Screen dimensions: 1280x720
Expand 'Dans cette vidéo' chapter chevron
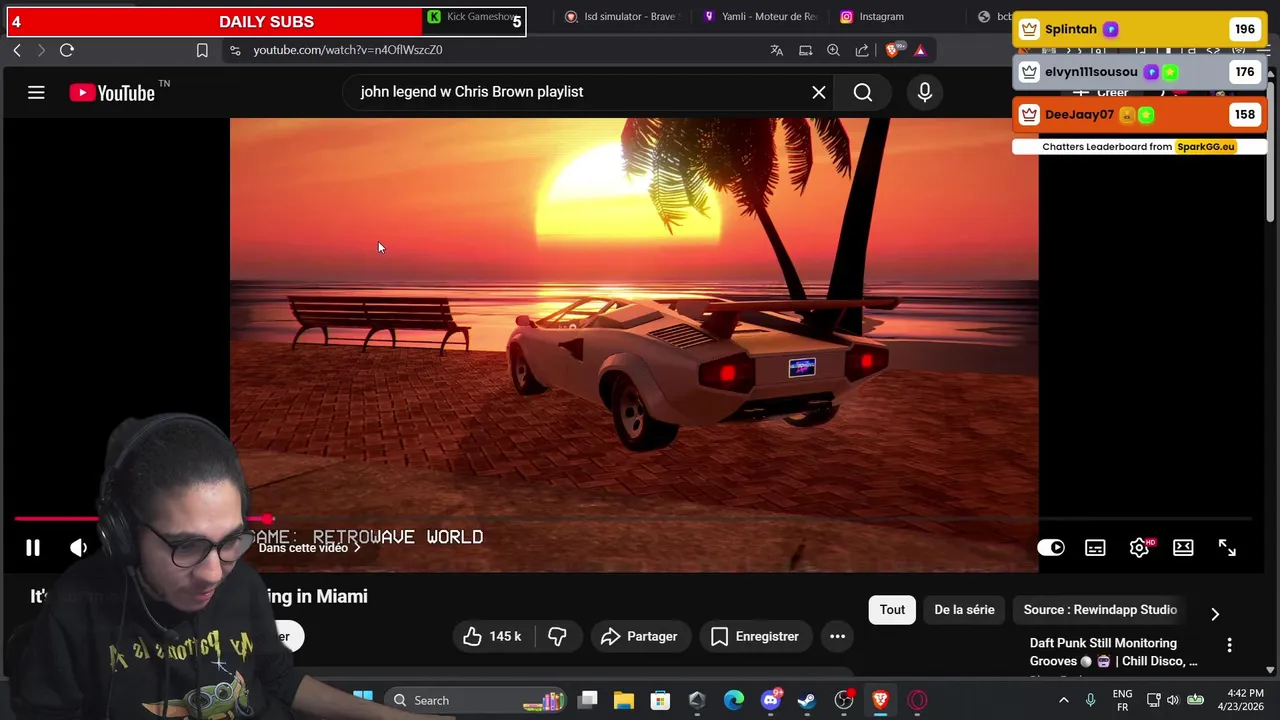pyautogui.click(x=357, y=548)
